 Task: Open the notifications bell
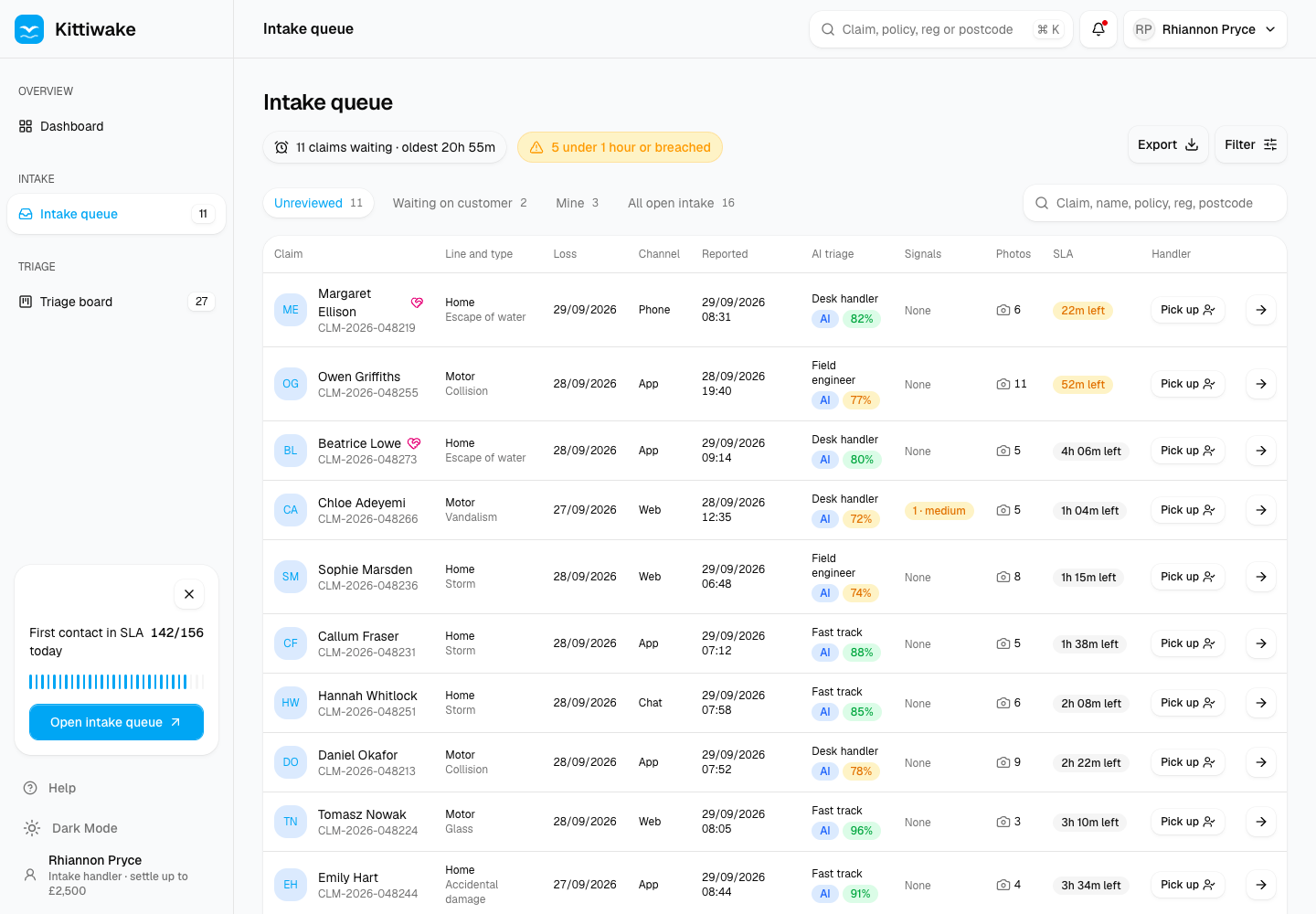(1098, 29)
